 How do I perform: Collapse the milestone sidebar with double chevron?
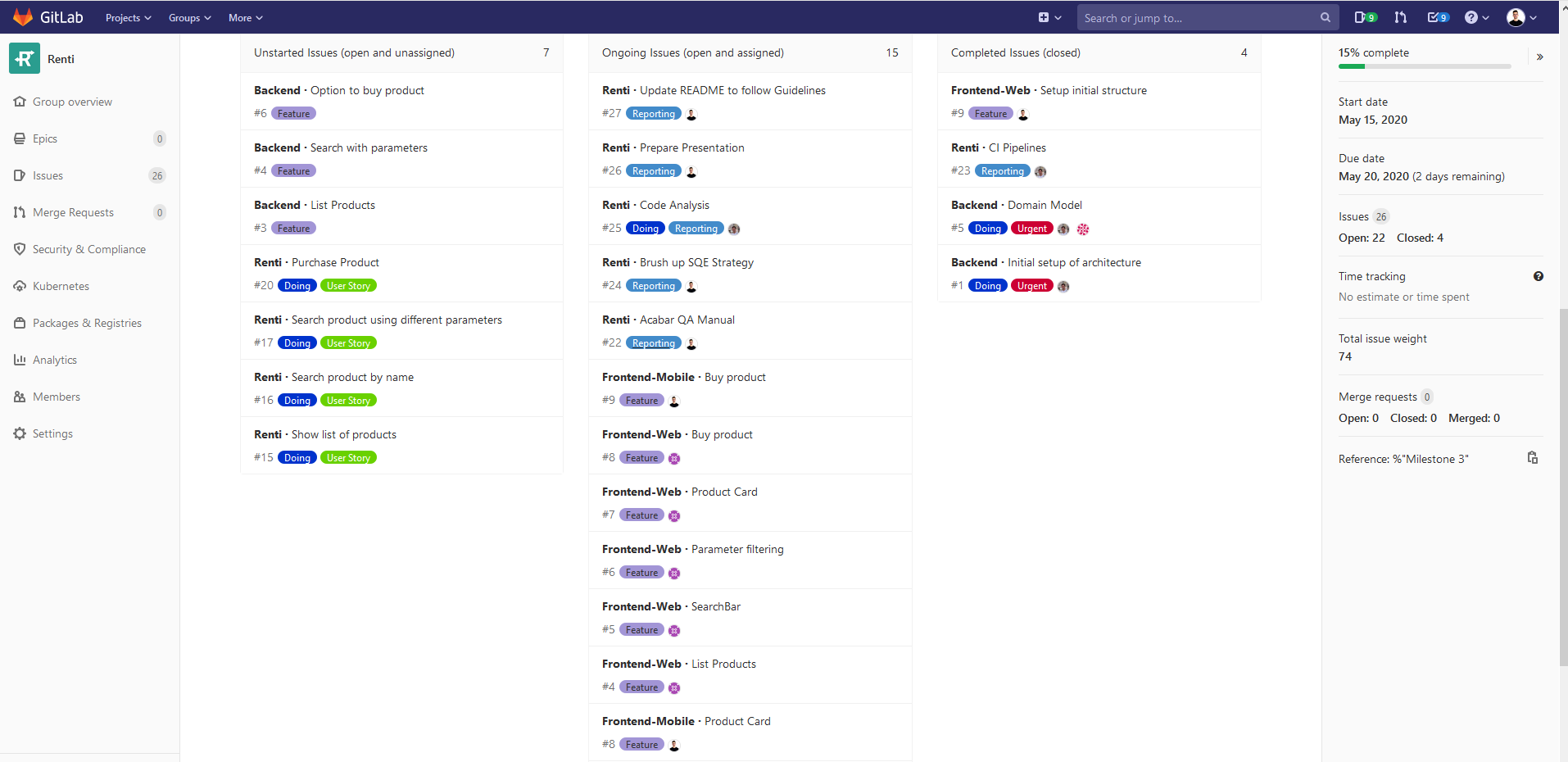coord(1540,57)
